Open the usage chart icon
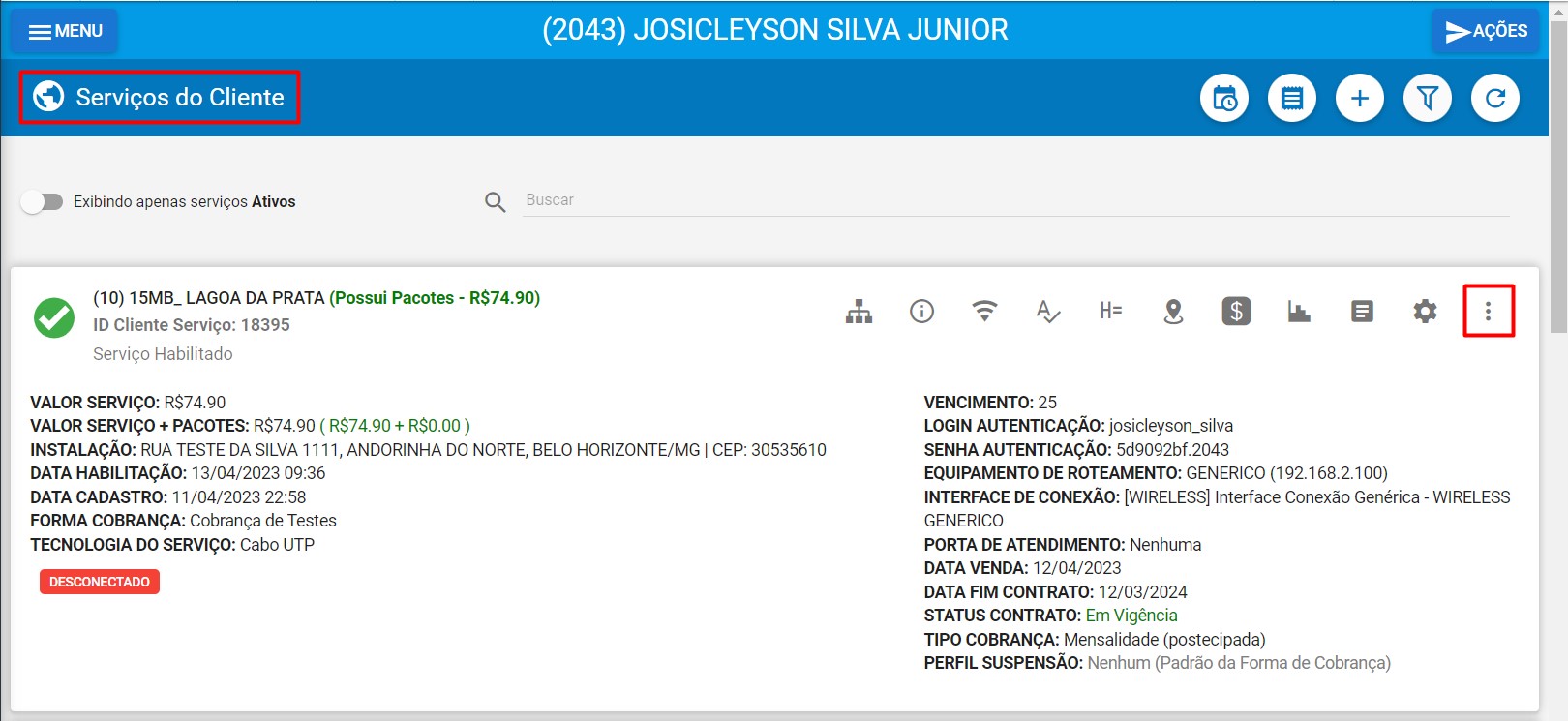 click(1299, 312)
